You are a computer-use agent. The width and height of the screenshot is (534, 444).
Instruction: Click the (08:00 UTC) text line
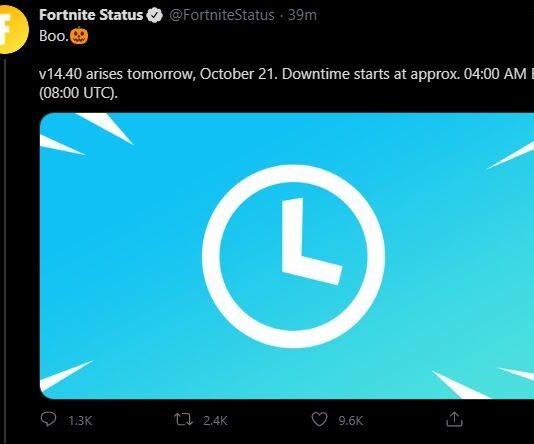tap(78, 93)
